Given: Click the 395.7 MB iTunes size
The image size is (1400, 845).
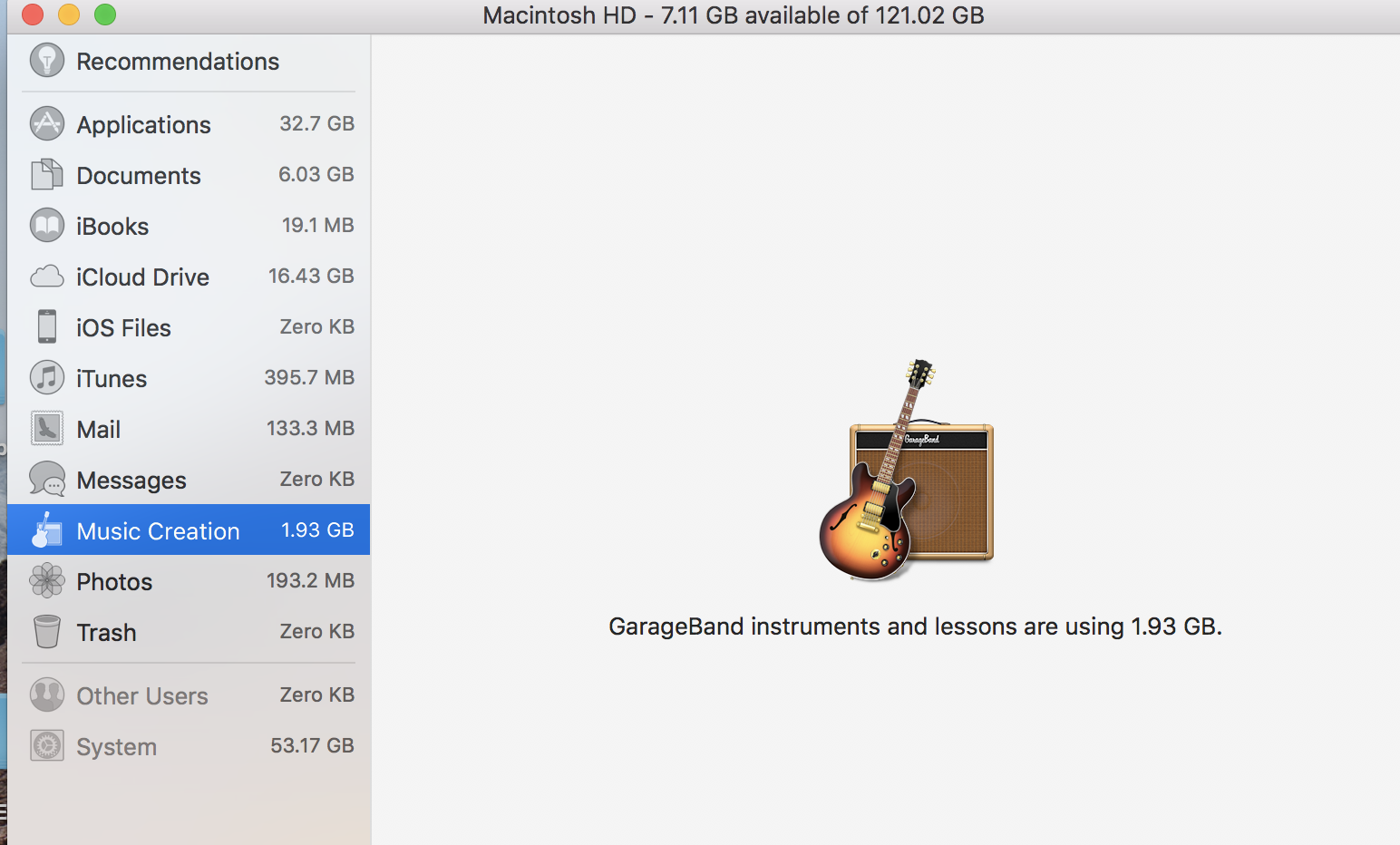Looking at the screenshot, I should point(309,377).
